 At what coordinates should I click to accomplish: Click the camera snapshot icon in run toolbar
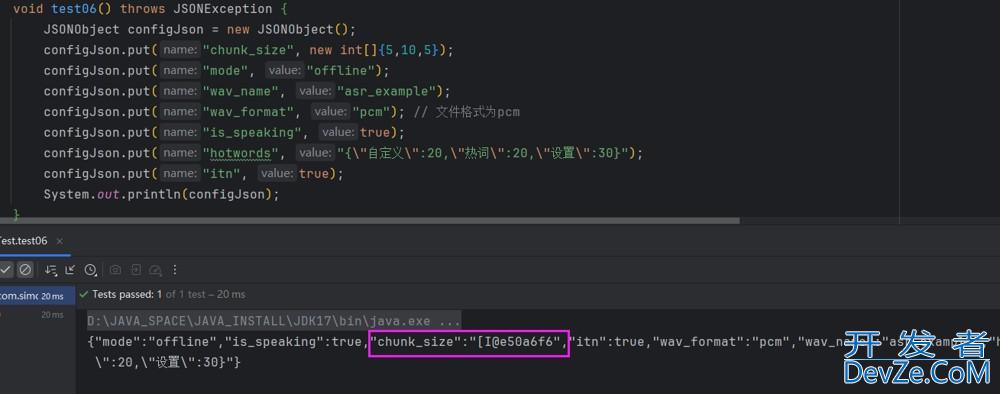(x=115, y=270)
